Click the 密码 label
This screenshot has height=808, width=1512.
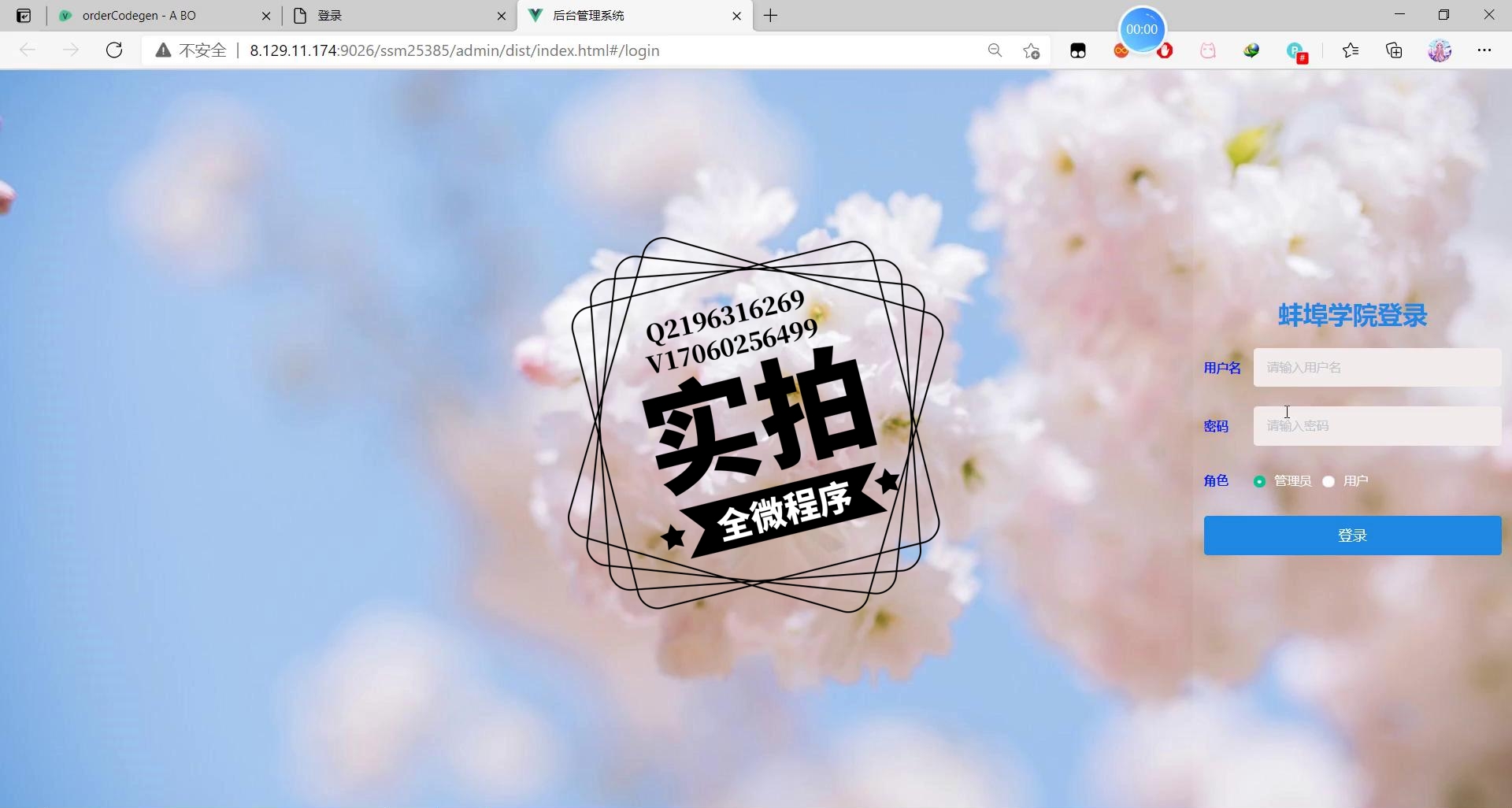[1216, 426]
